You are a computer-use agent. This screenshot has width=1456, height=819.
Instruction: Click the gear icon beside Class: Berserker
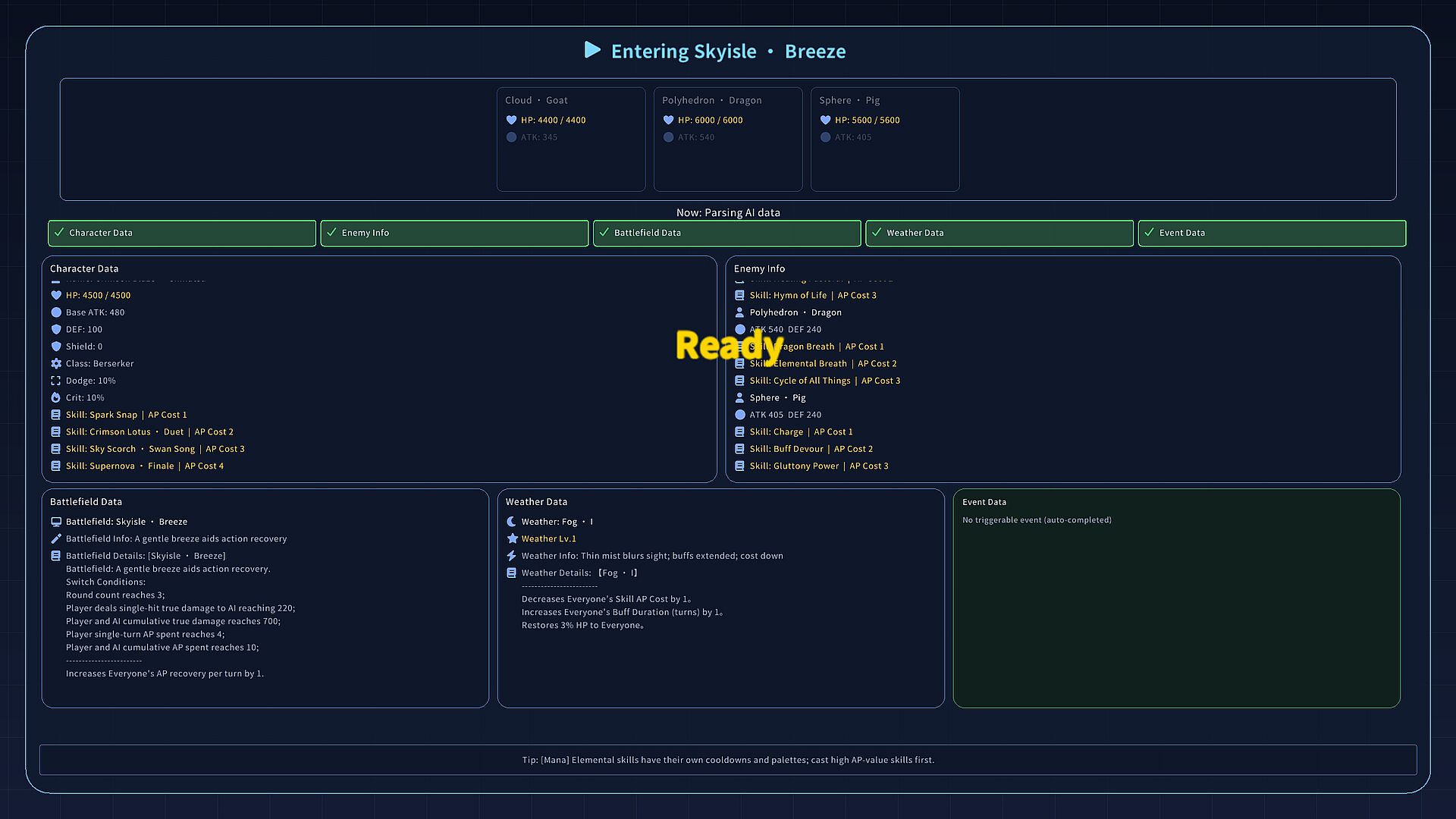56,363
